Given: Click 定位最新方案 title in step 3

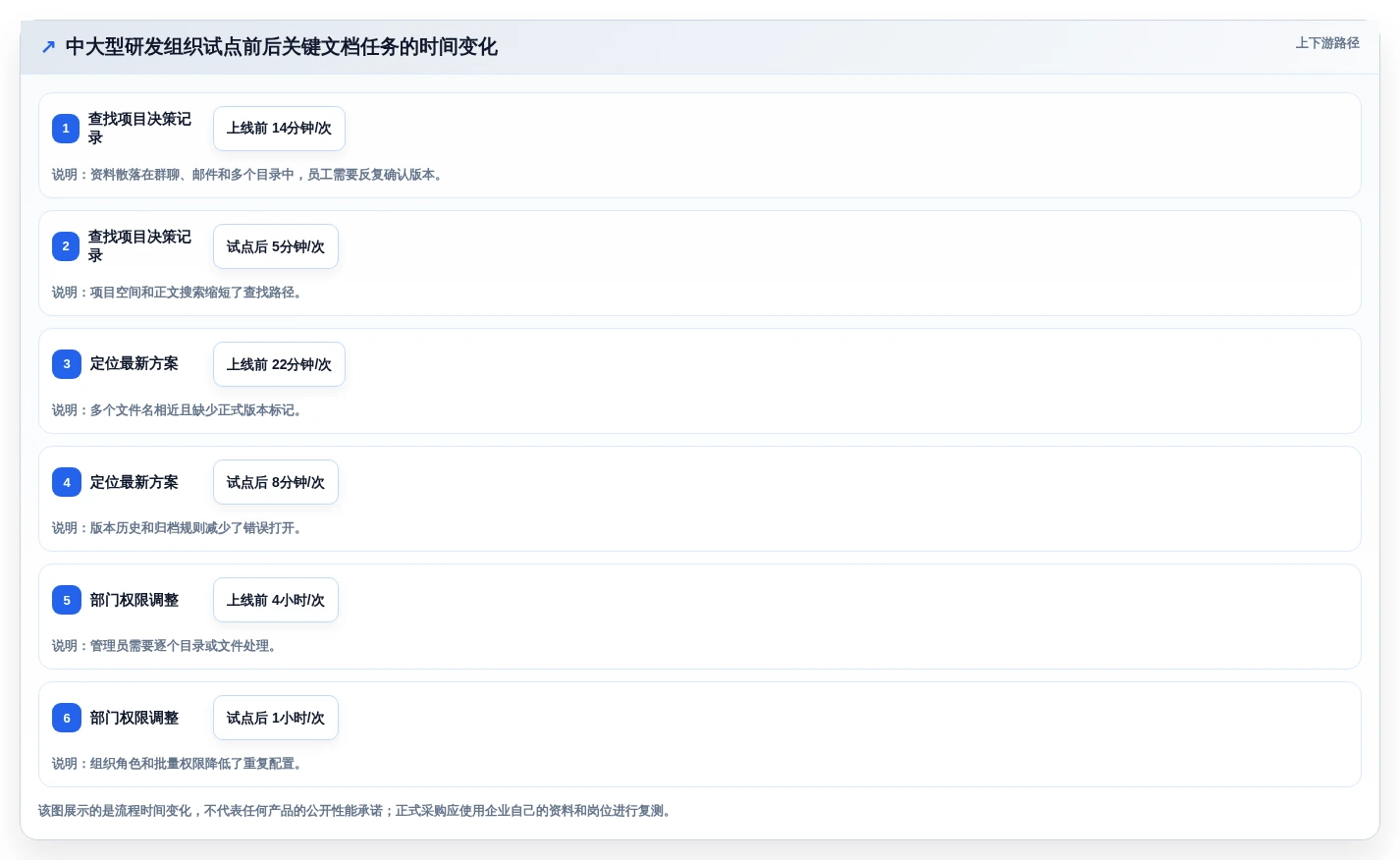Looking at the screenshot, I should tap(135, 364).
